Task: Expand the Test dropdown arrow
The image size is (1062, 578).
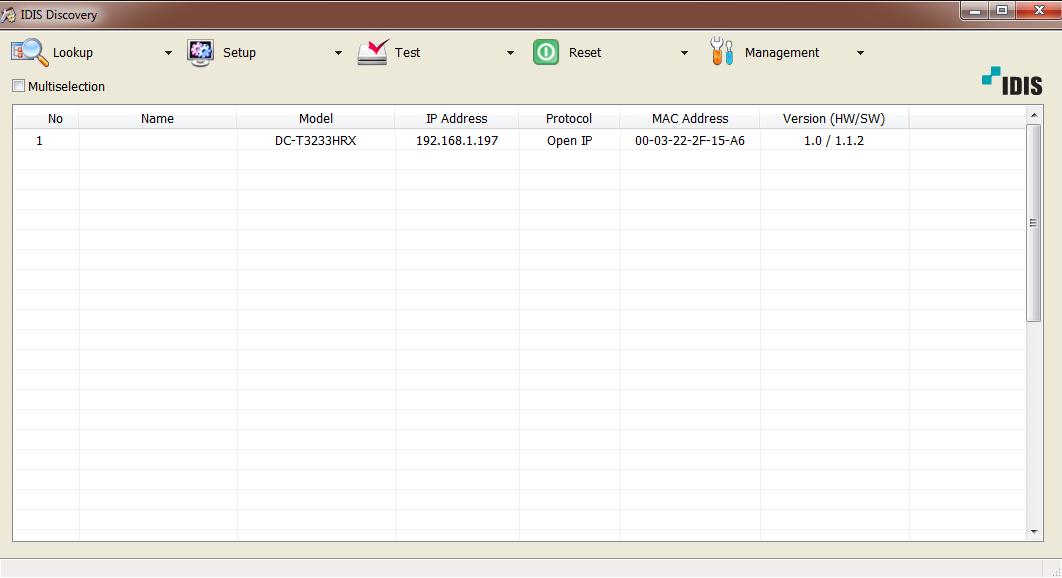Action: (x=510, y=53)
